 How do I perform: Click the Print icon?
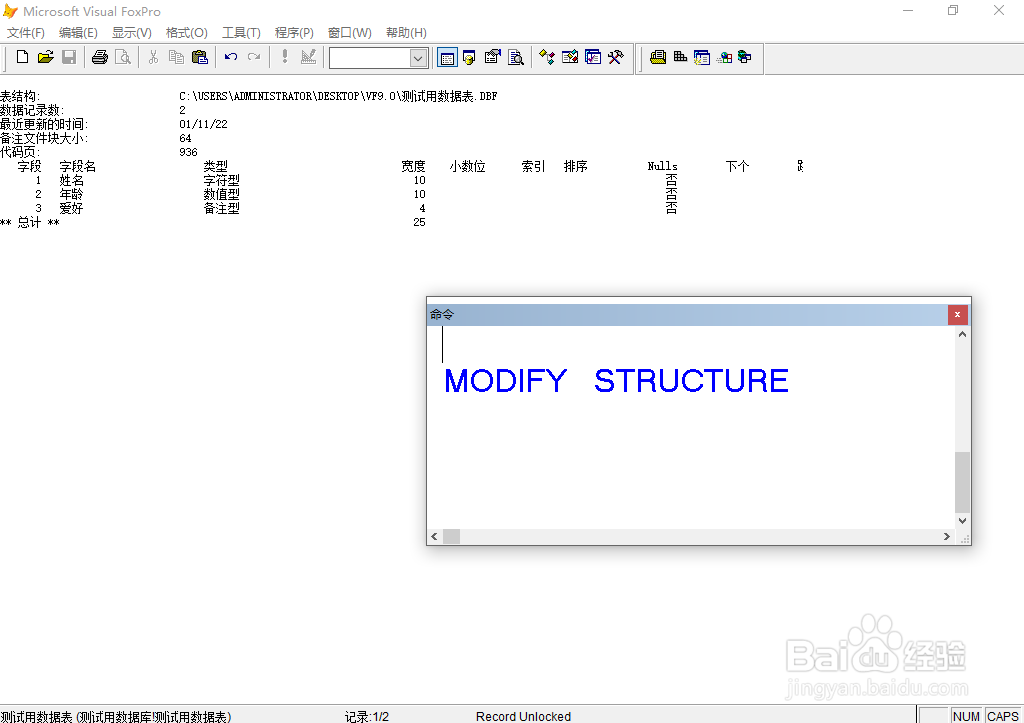click(100, 57)
